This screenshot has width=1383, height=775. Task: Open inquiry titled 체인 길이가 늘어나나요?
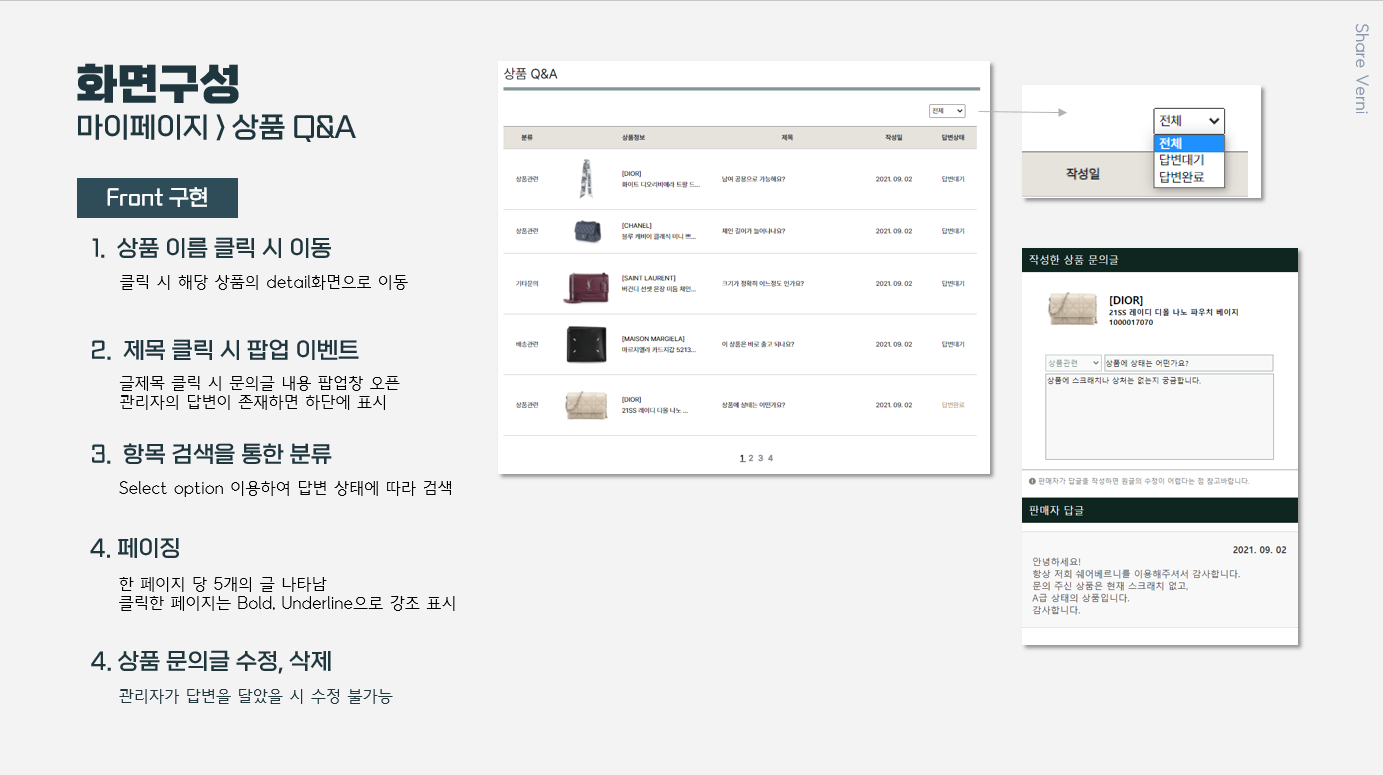click(x=753, y=231)
